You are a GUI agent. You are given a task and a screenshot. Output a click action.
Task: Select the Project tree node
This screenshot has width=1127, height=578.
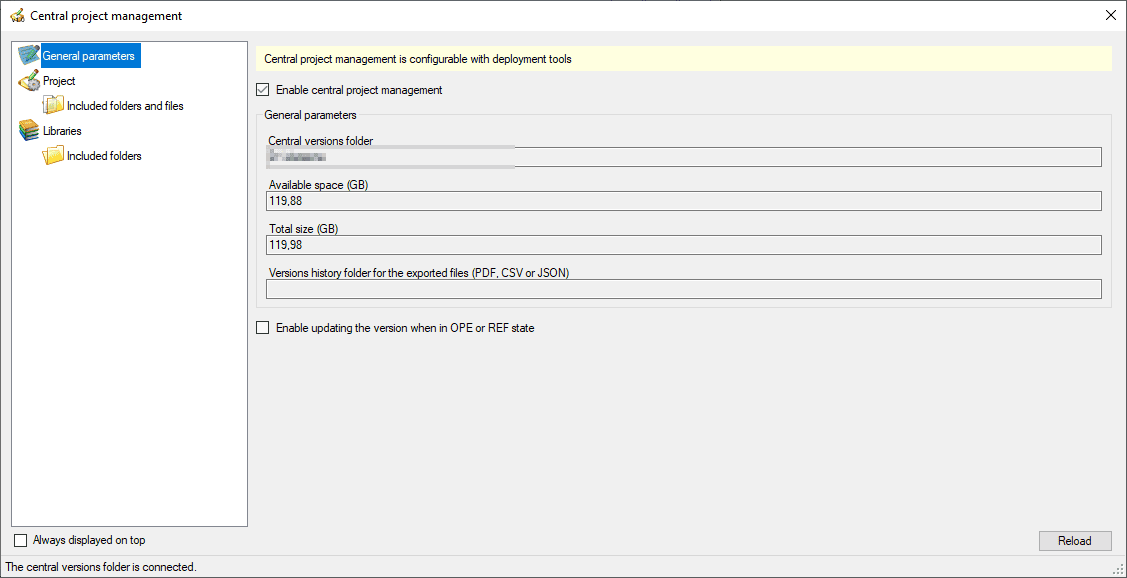(x=59, y=81)
